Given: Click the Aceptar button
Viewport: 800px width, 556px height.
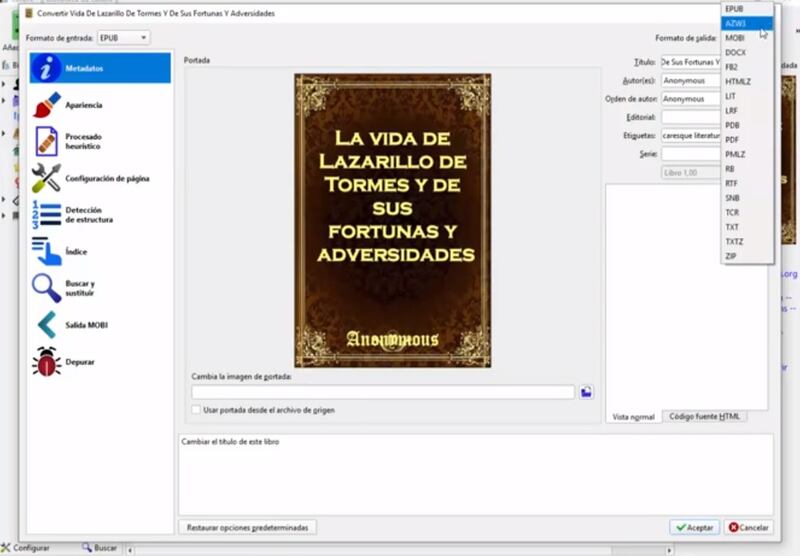Looking at the screenshot, I should point(694,527).
